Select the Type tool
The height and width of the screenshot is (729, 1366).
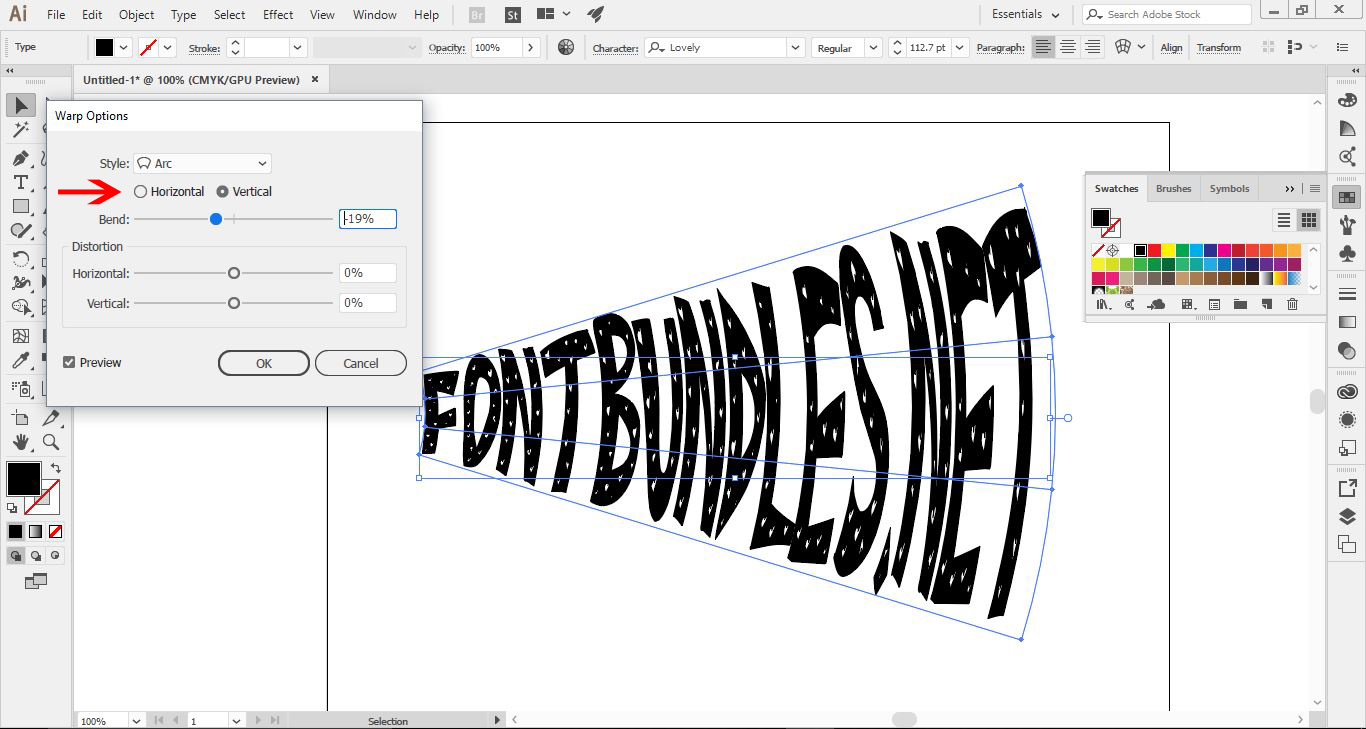[21, 182]
